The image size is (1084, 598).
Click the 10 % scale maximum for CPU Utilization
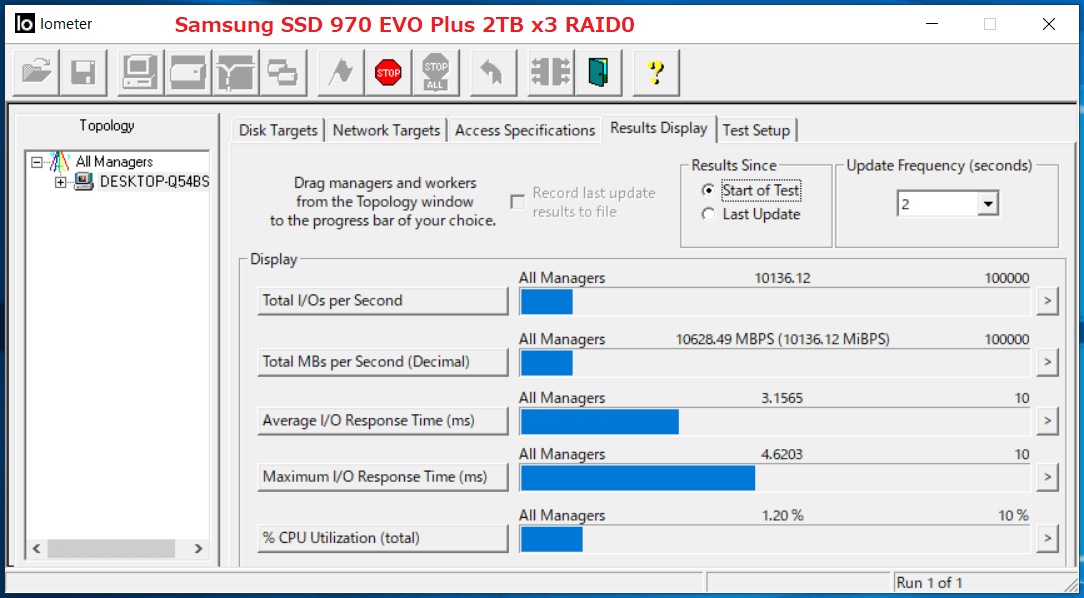click(1013, 516)
